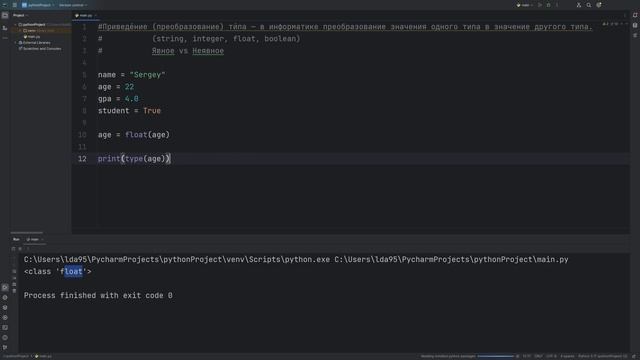This screenshot has width=640, height=360.
Task: Open the Python interpreter selector in status bar
Action: (602, 356)
